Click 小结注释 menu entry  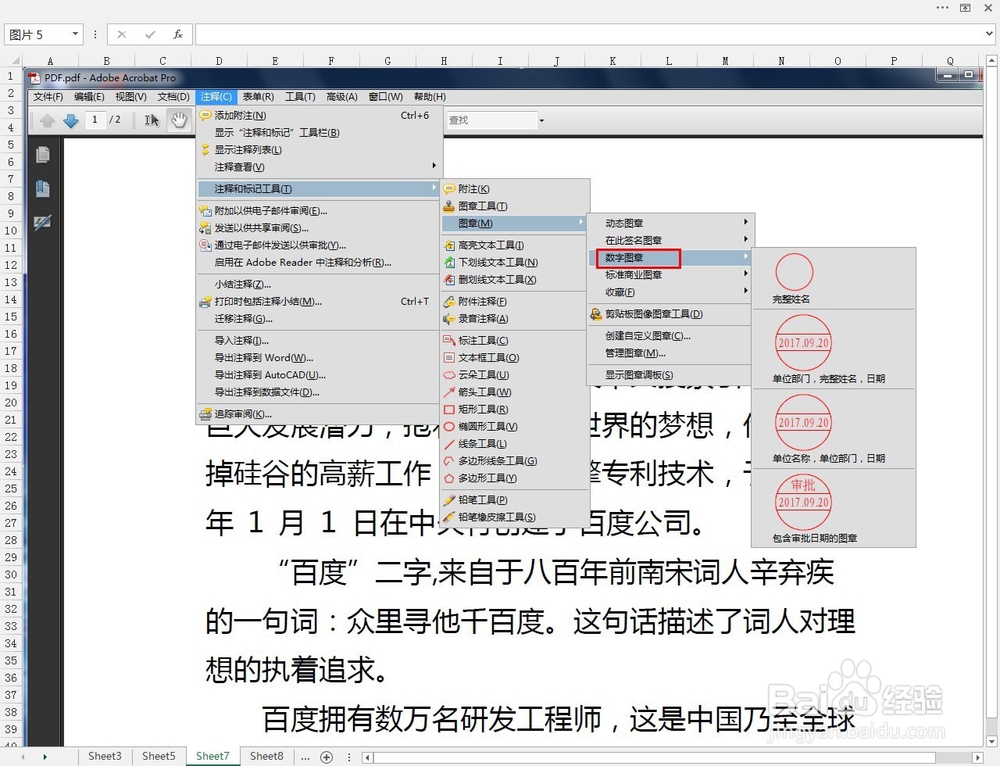click(319, 284)
